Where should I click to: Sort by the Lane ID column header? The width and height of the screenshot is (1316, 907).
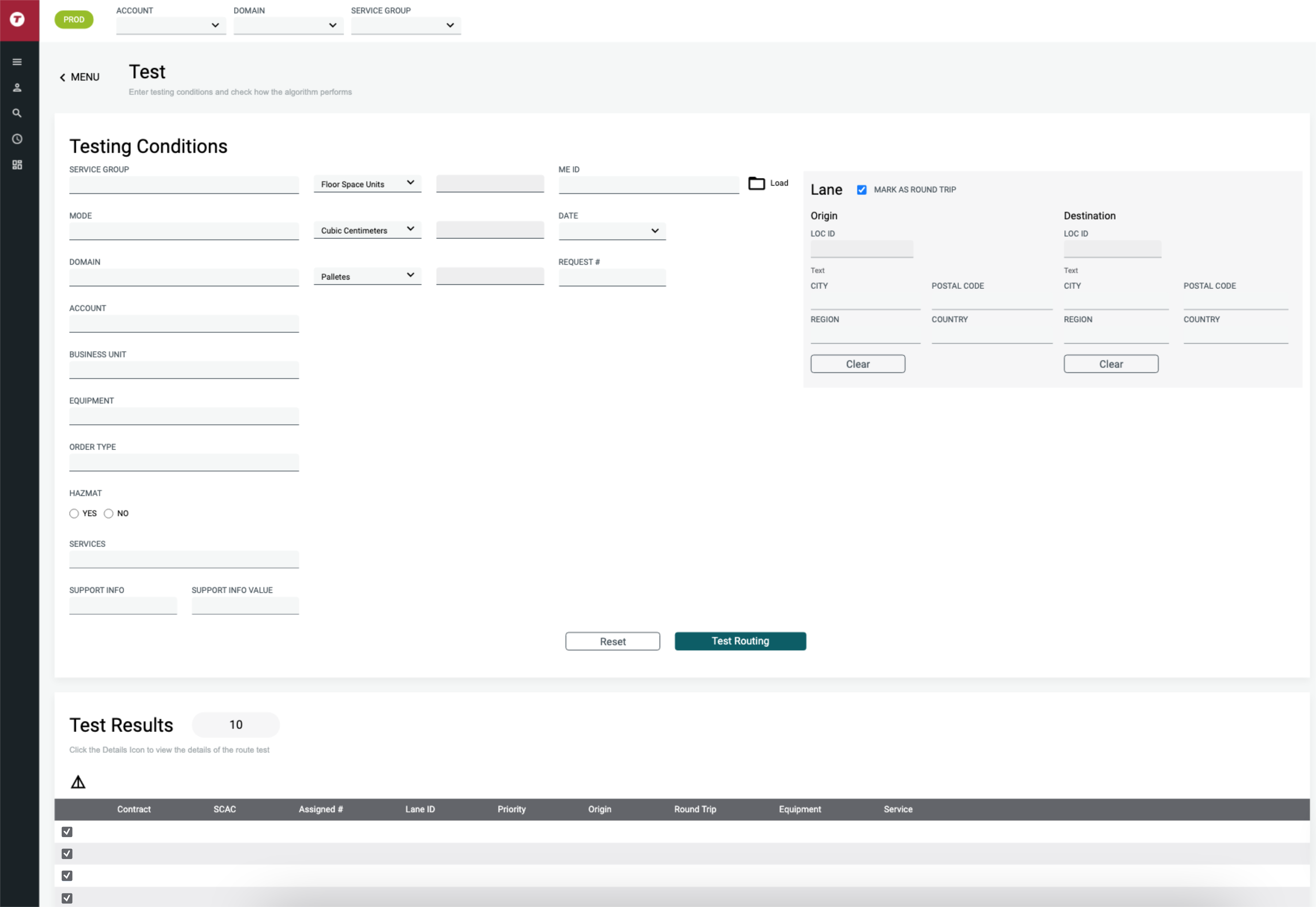click(420, 809)
